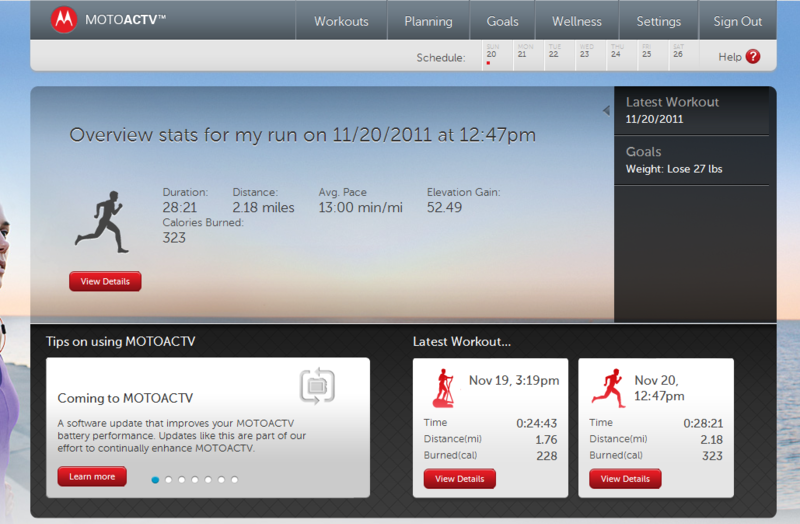Click the '0:24:43' time value
The image size is (800, 524).
[536, 423]
